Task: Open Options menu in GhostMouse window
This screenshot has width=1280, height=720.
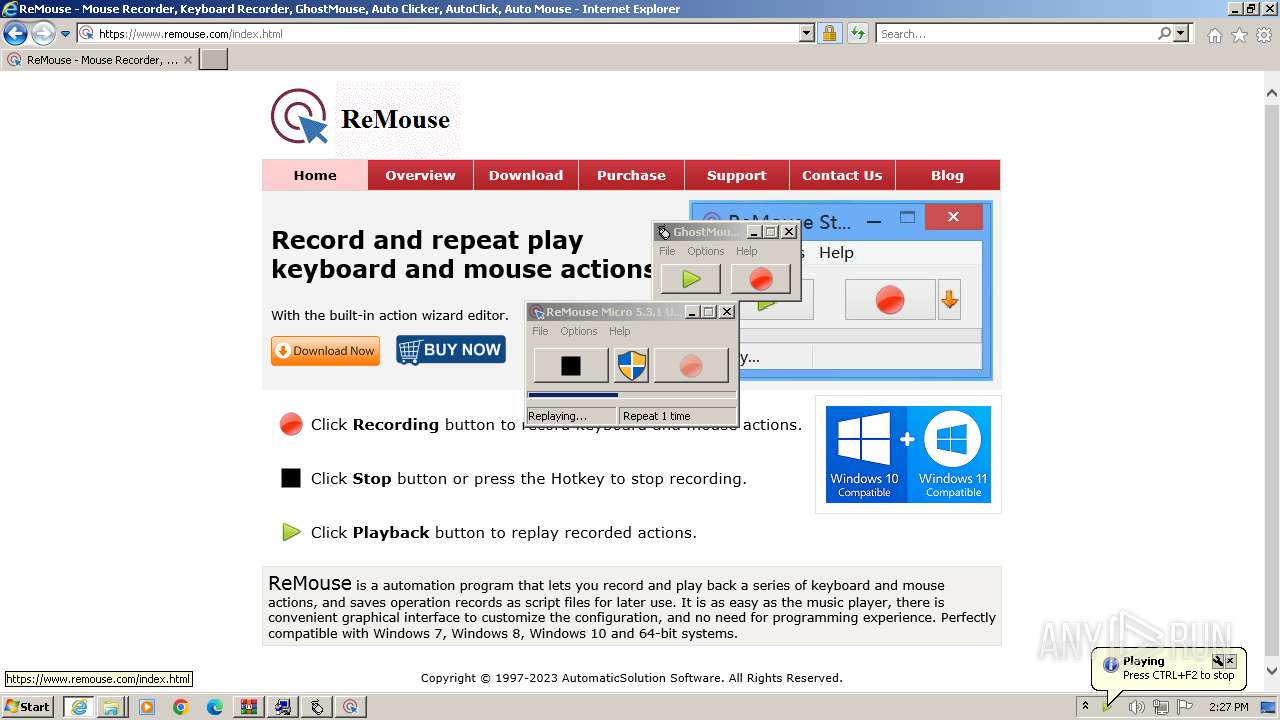Action: pyautogui.click(x=705, y=251)
